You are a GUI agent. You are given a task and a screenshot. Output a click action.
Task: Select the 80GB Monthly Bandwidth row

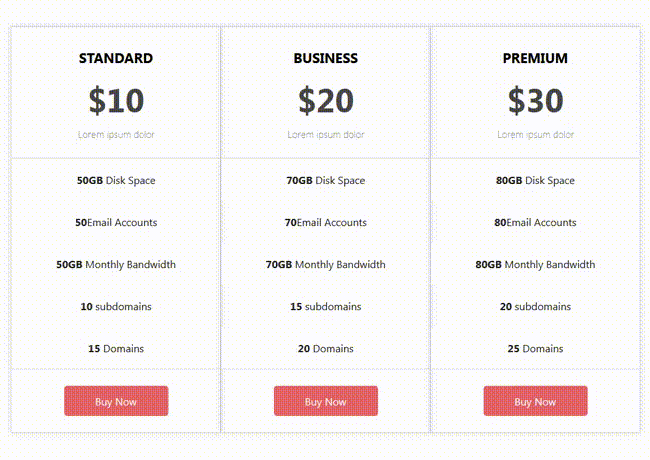[x=535, y=265]
